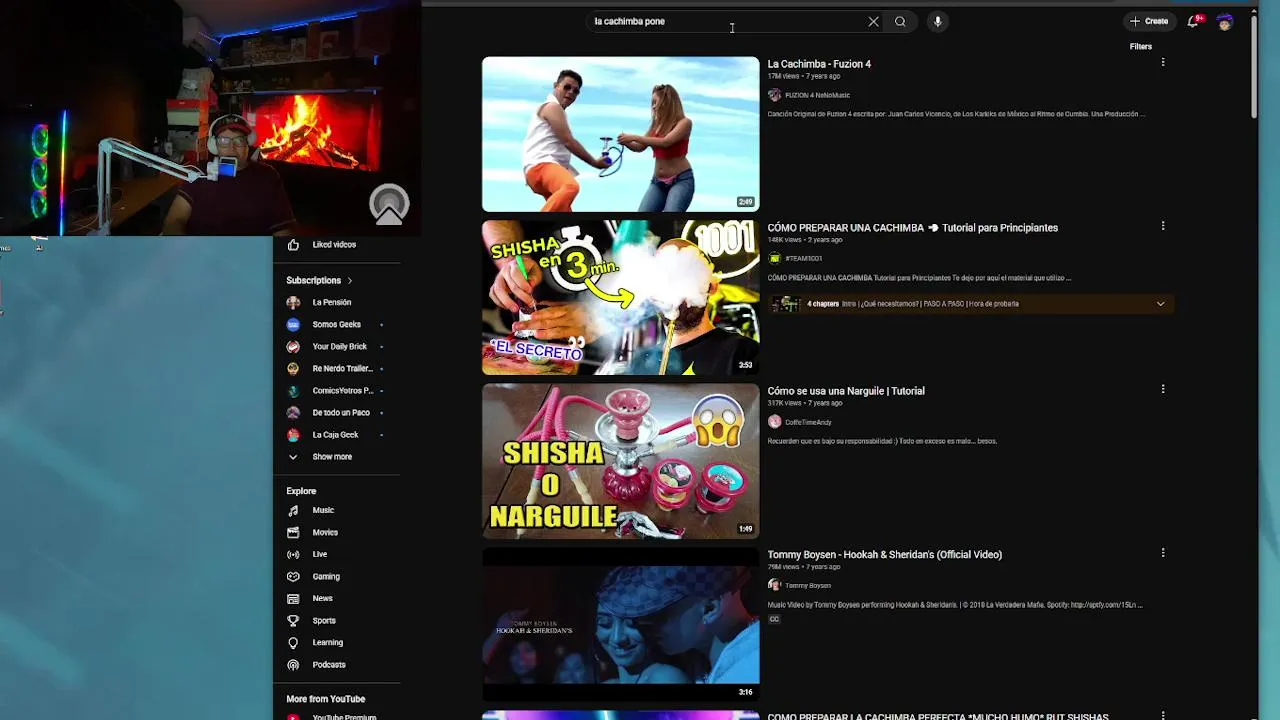Image resolution: width=1280 pixels, height=720 pixels.
Task: Open 'CÓMO PREPARAR UNA CACHIMBA' title link
Action: point(912,228)
